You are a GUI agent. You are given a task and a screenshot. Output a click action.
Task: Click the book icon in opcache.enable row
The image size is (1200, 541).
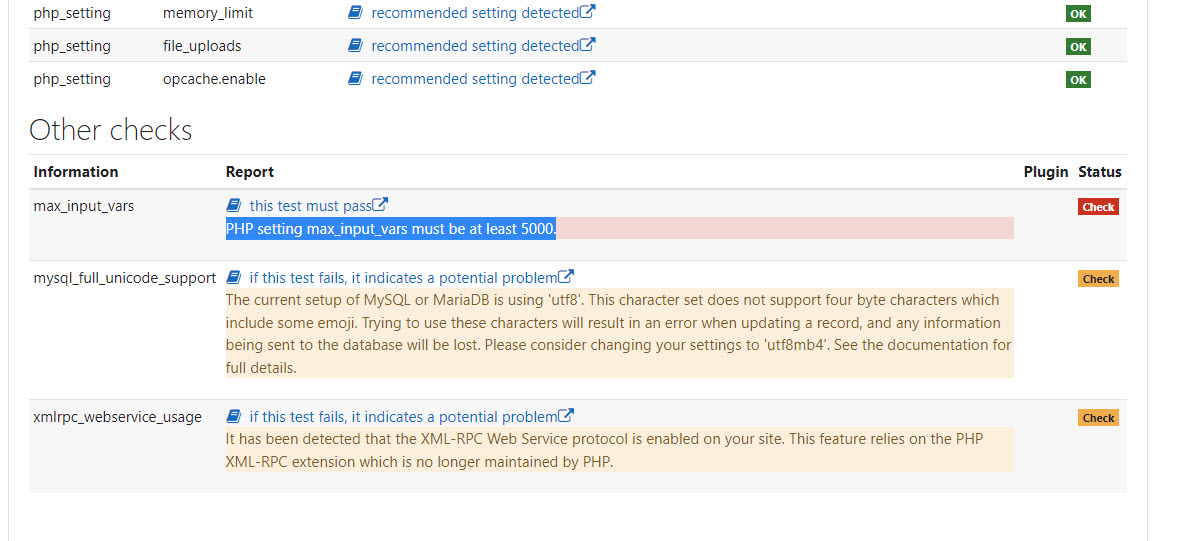point(354,79)
